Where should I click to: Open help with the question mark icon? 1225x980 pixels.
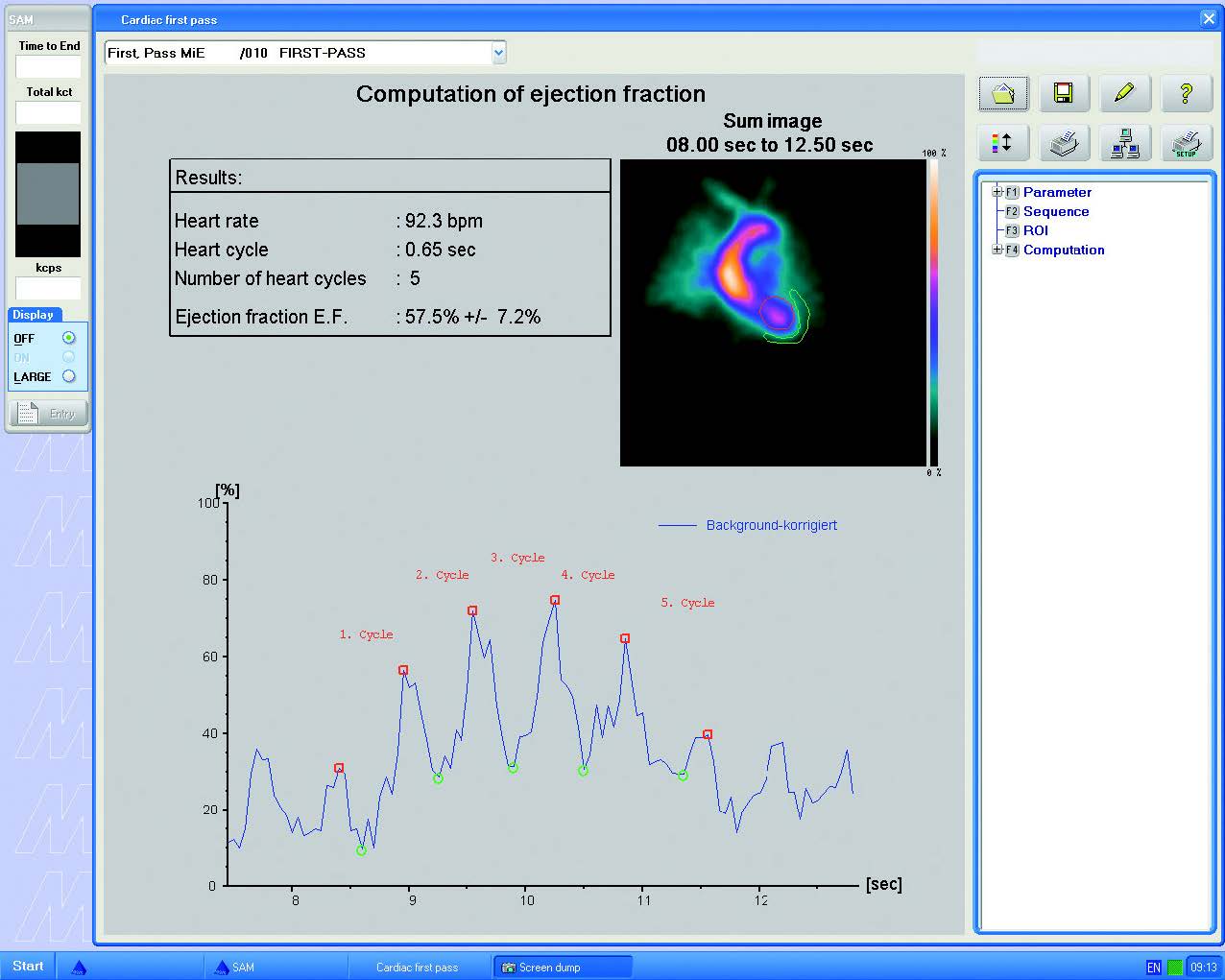tap(1186, 93)
